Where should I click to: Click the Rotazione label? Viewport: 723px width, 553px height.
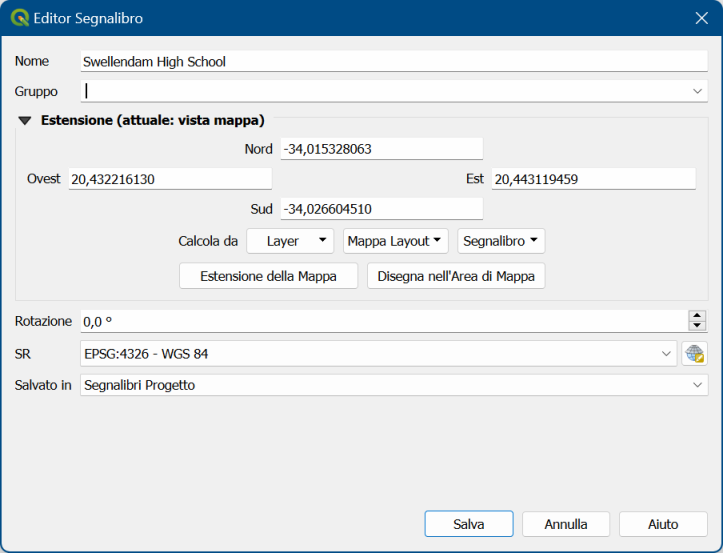pyautogui.click(x=43, y=321)
